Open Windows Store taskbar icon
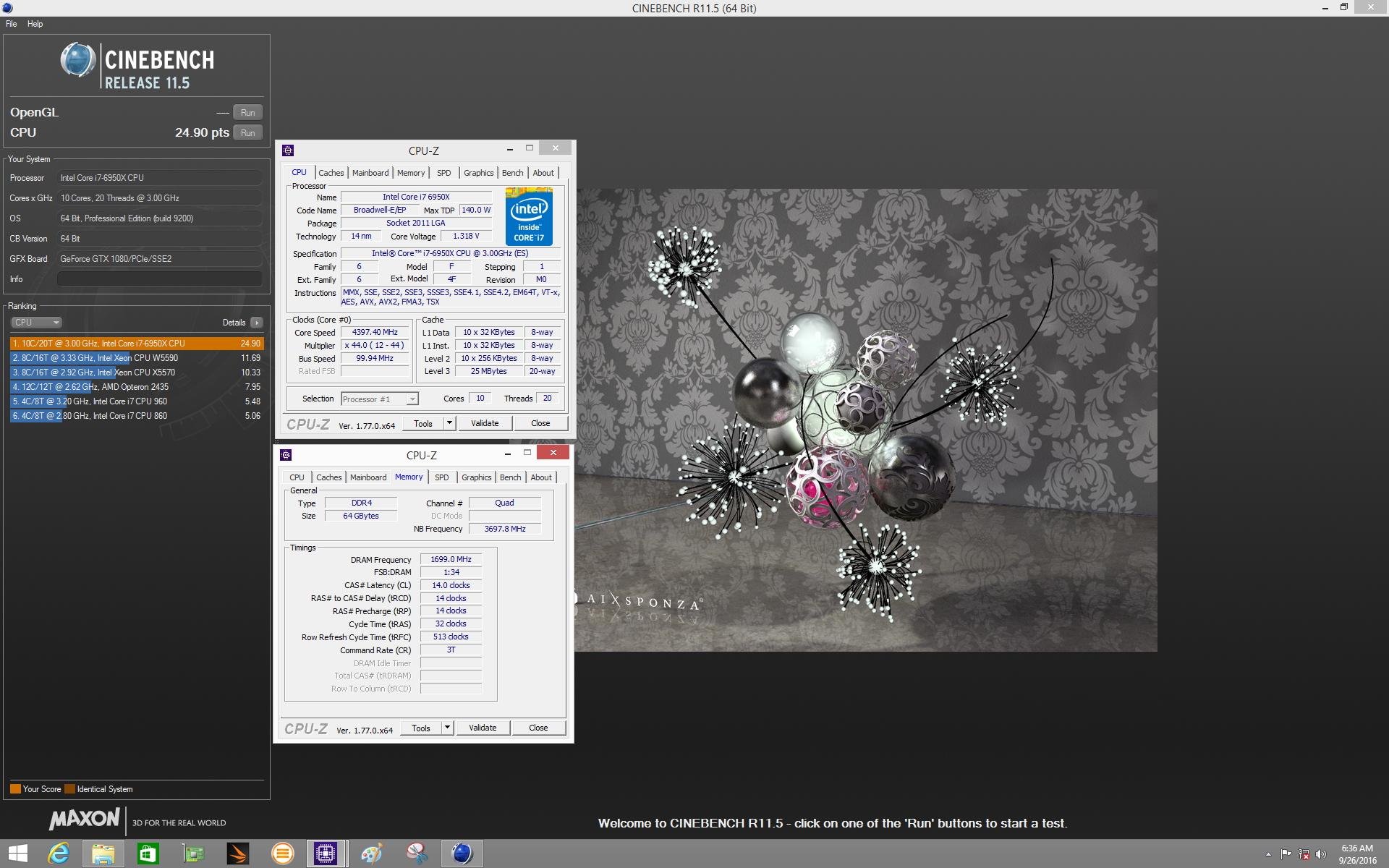Image resolution: width=1389 pixels, height=868 pixels. [x=148, y=854]
